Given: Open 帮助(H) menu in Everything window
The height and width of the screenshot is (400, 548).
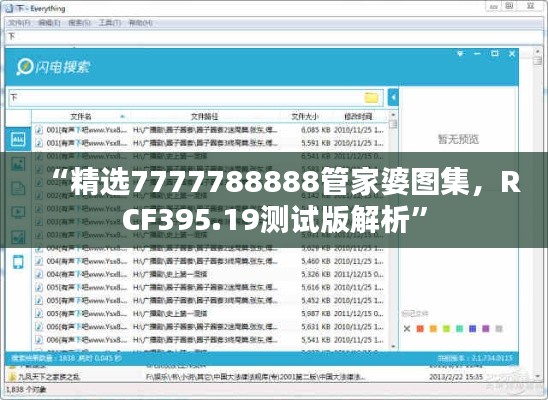Looking at the screenshot, I should pyautogui.click(x=140, y=23).
